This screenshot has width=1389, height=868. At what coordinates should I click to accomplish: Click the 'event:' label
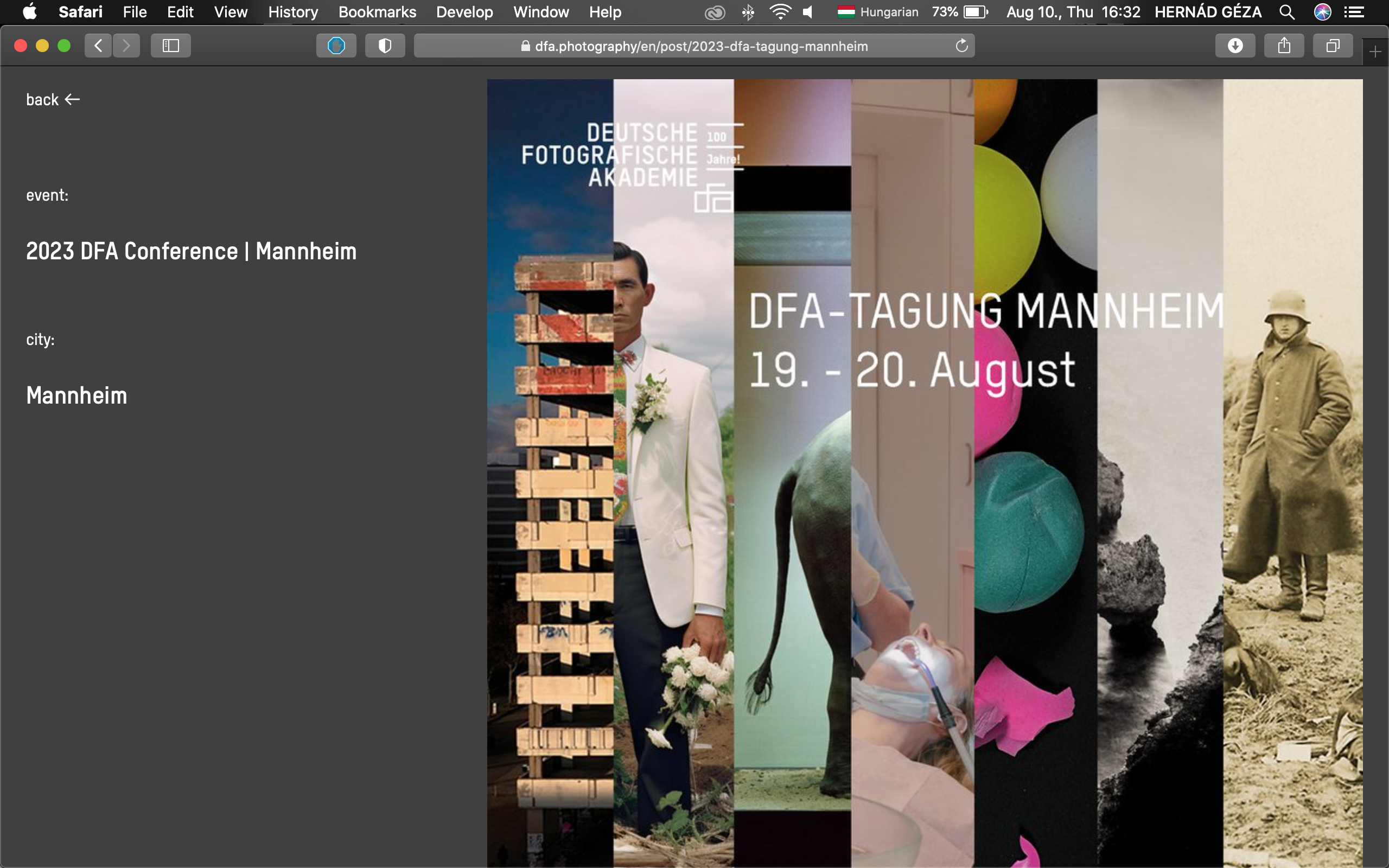pos(47,195)
